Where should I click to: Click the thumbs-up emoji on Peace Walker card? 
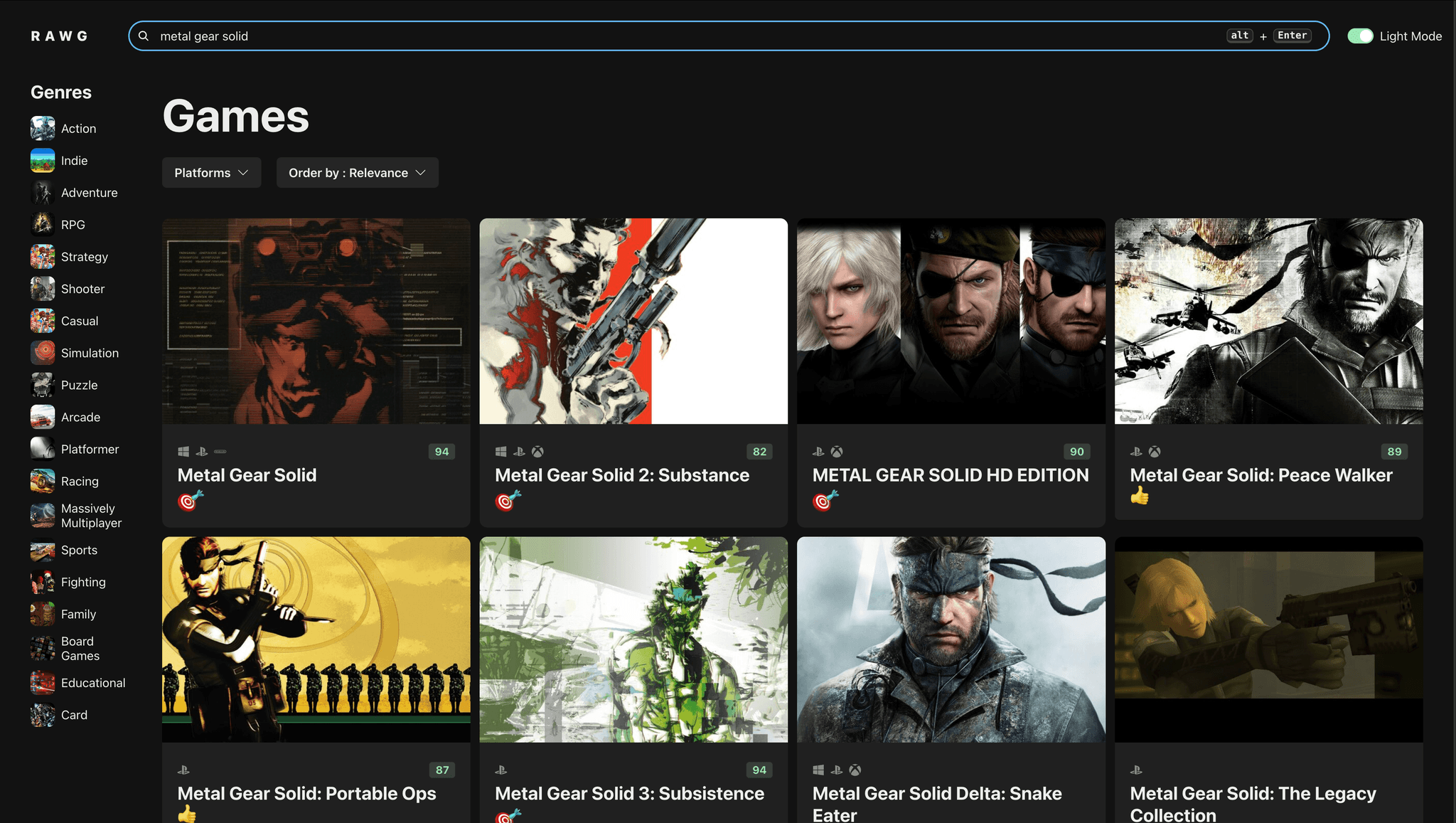(1140, 496)
